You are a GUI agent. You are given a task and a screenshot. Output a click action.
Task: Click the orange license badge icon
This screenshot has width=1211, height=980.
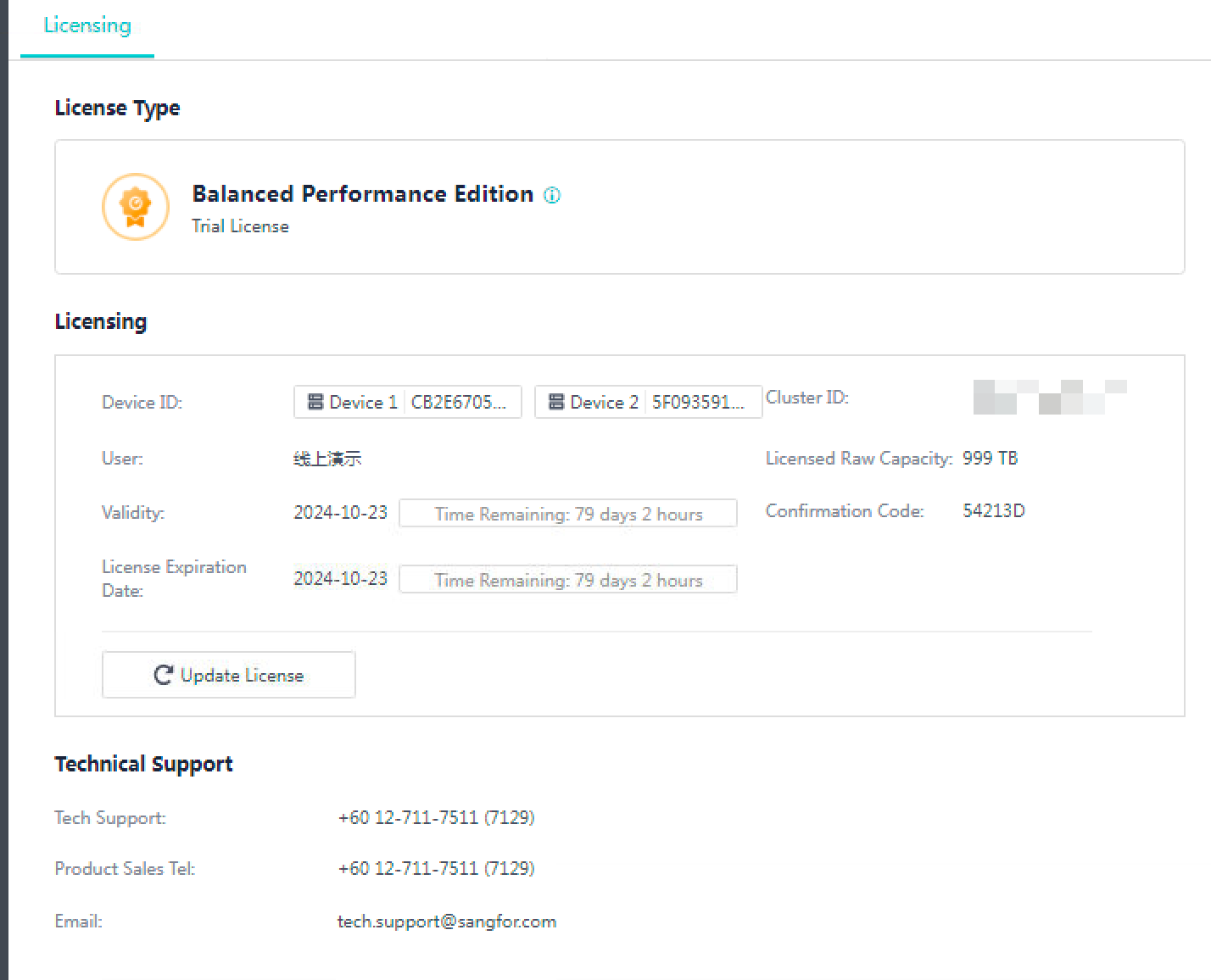coord(136,207)
